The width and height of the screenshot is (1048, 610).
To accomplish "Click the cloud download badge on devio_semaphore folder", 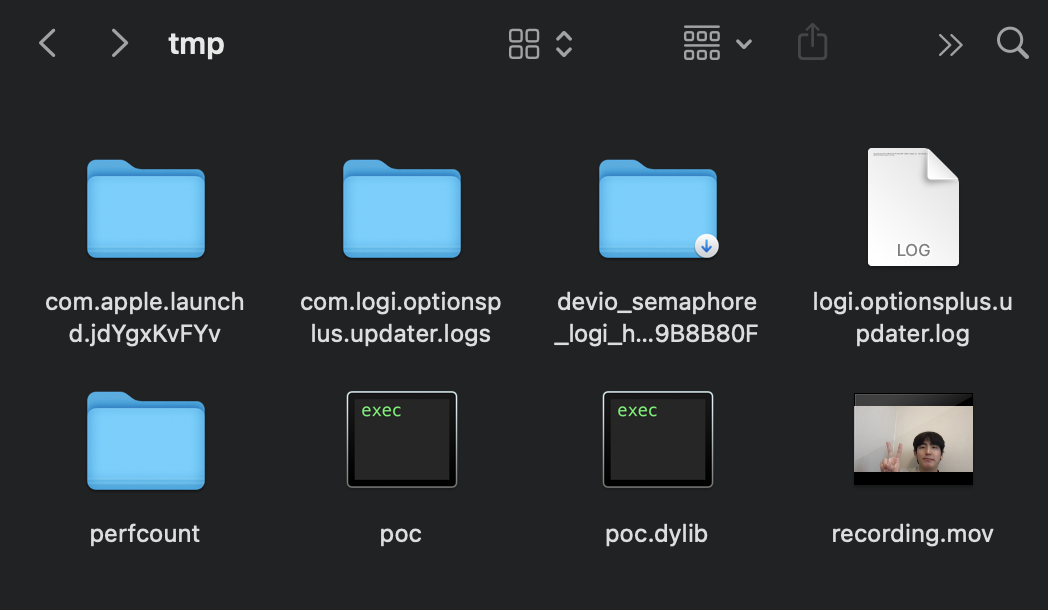I will pyautogui.click(x=707, y=246).
